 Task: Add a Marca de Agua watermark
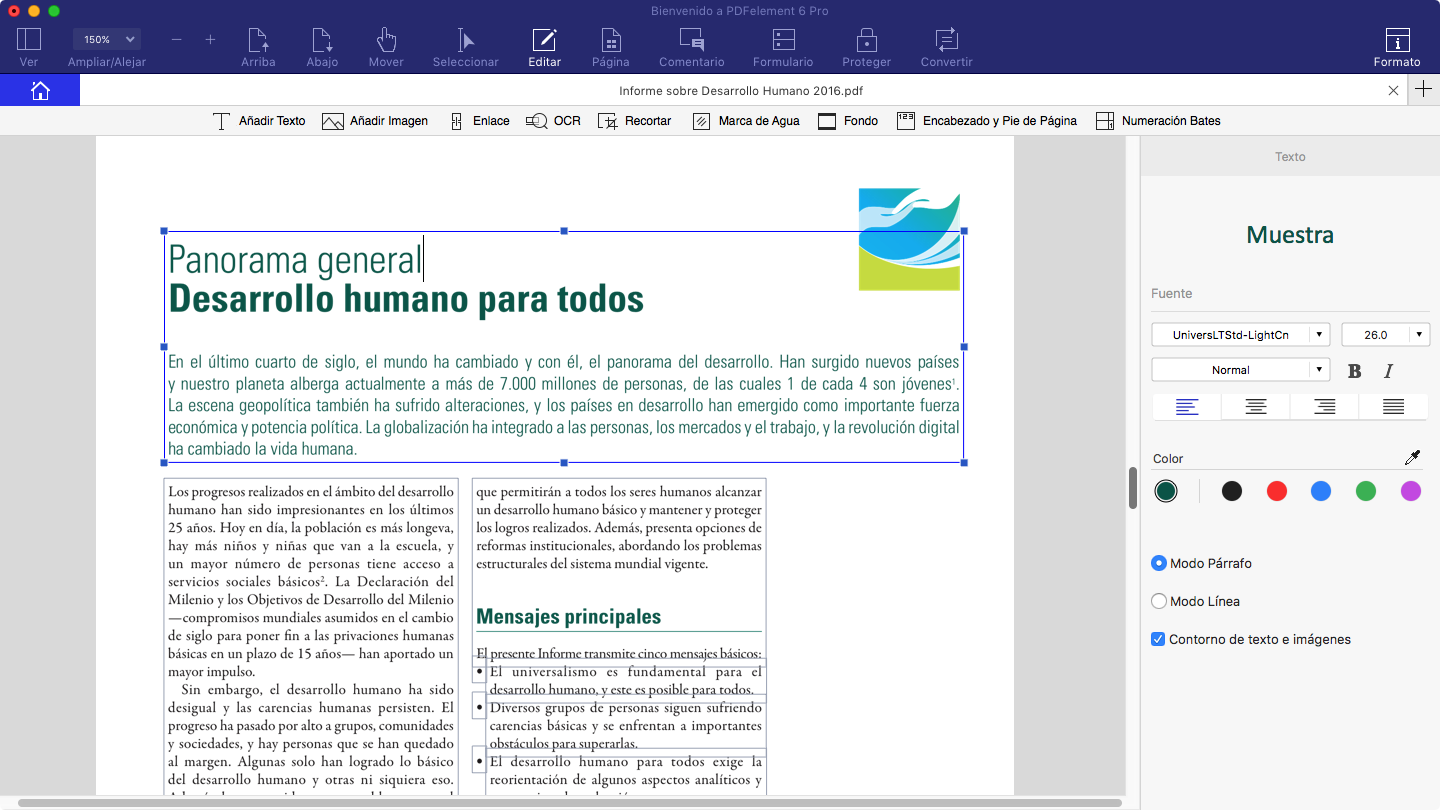[x=746, y=120]
